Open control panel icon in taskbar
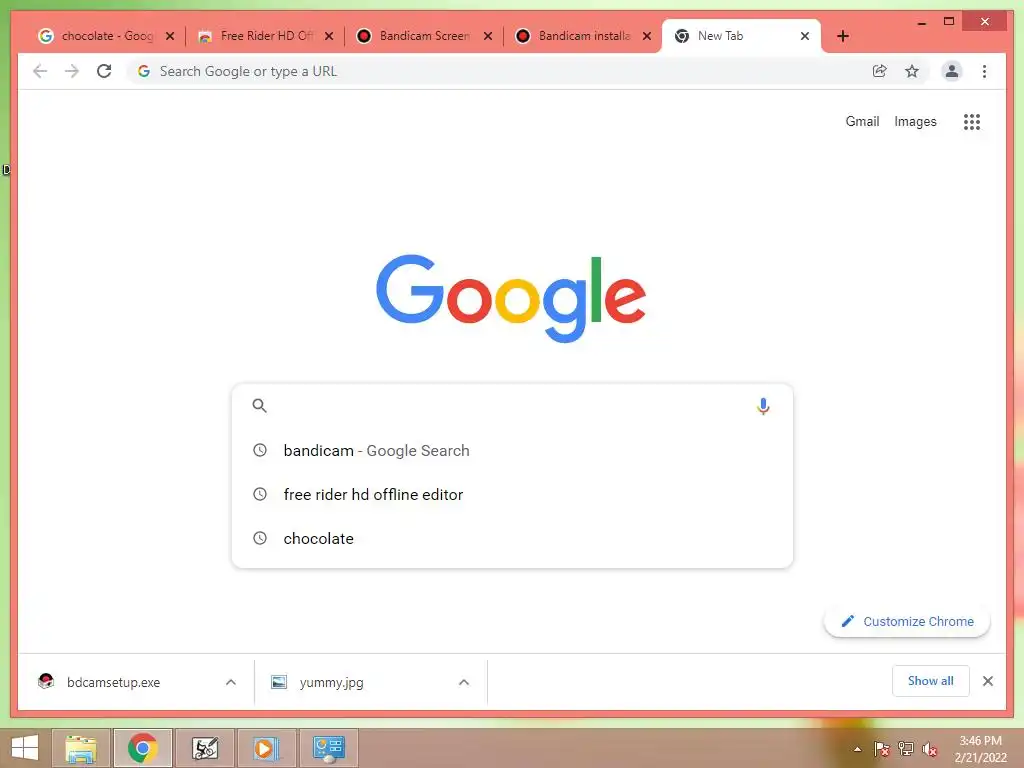The image size is (1024, 768). click(x=328, y=748)
